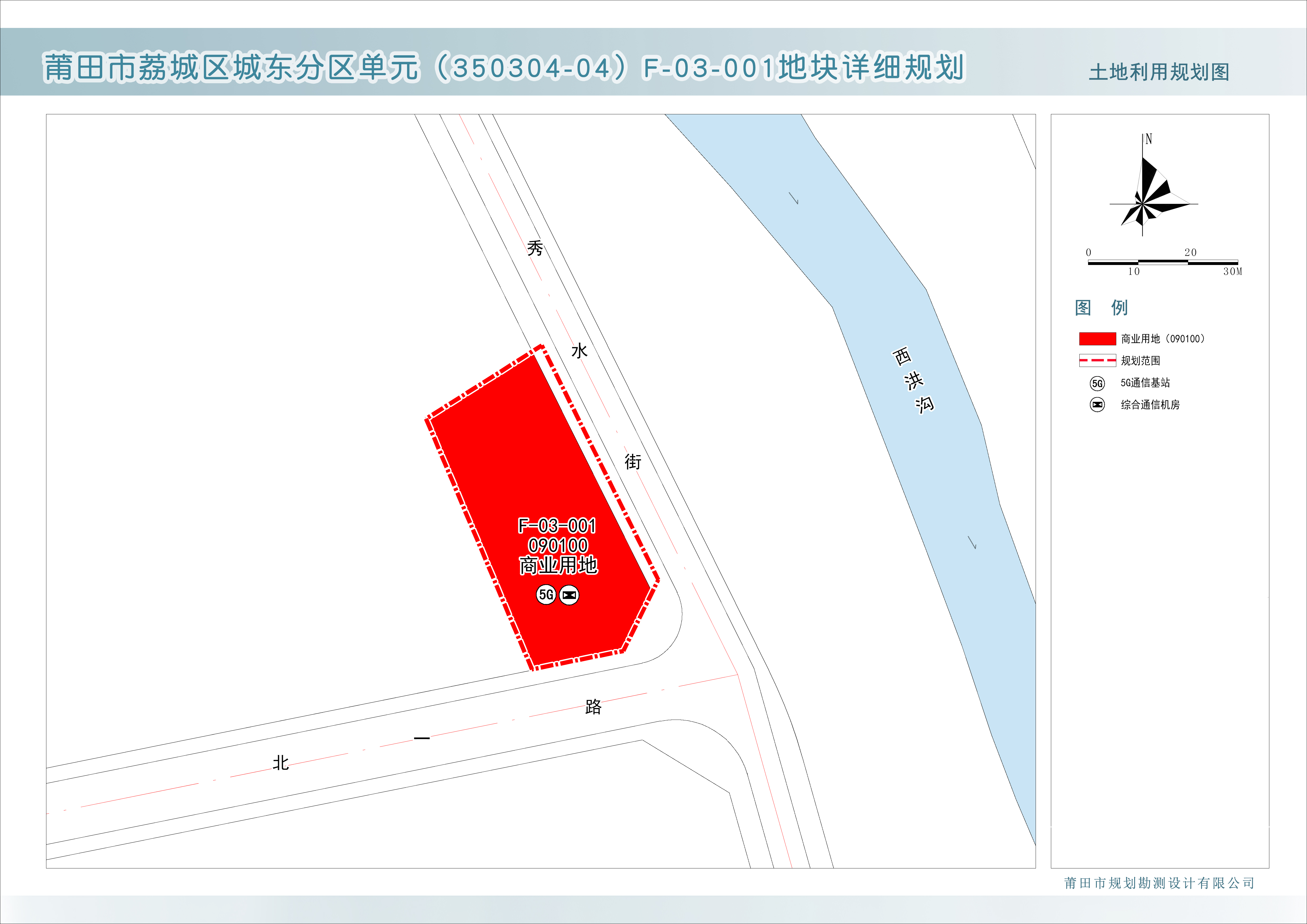Click the 5G icon in the legend
Viewport: 1307px width, 924px height.
pos(1097,384)
